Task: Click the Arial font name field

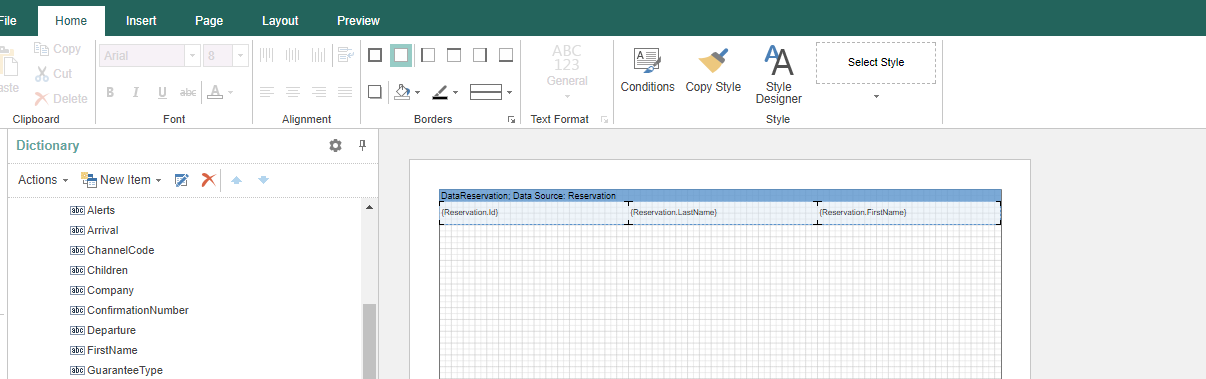Action: click(x=142, y=56)
